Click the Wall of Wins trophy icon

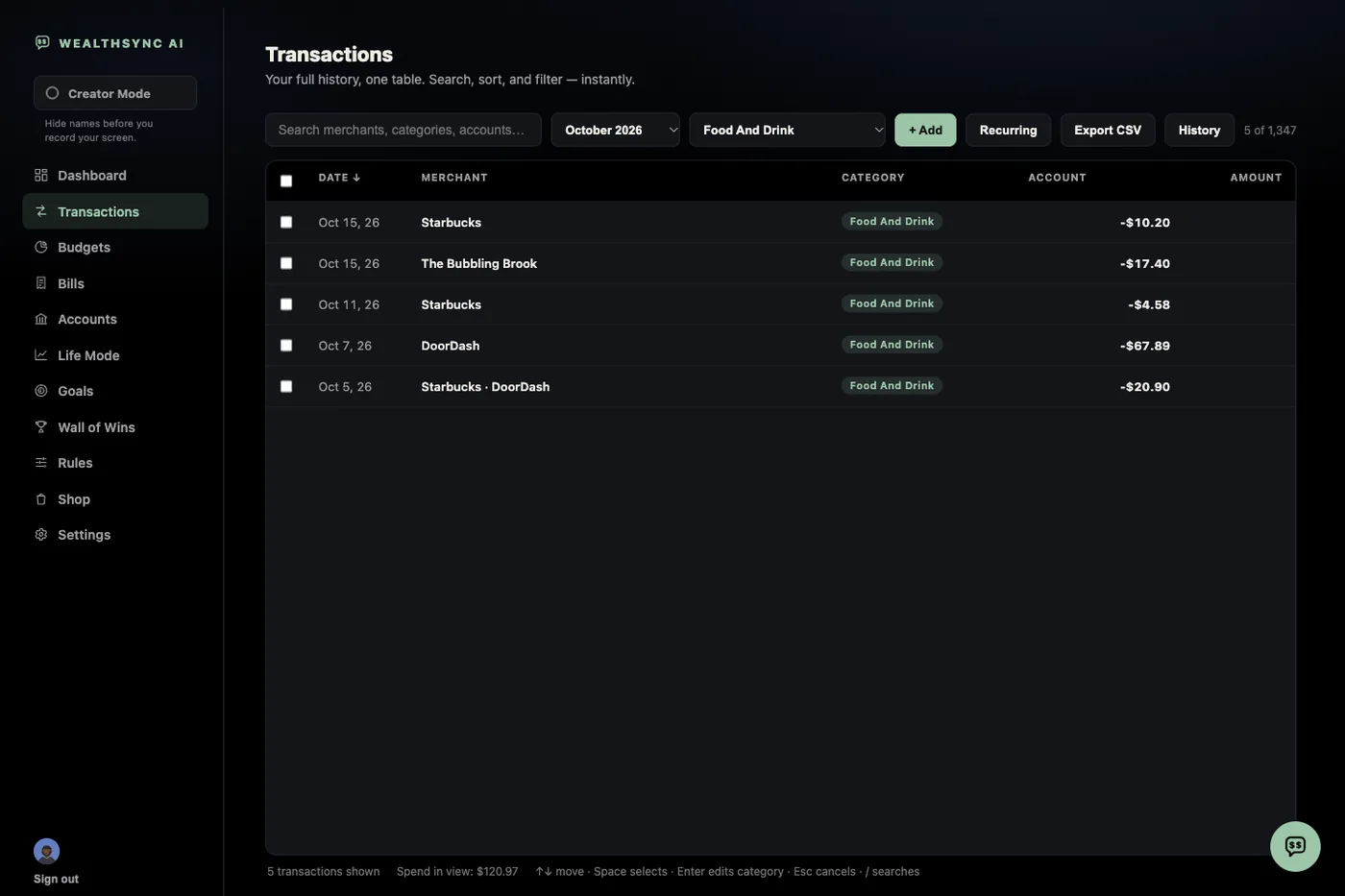[41, 427]
